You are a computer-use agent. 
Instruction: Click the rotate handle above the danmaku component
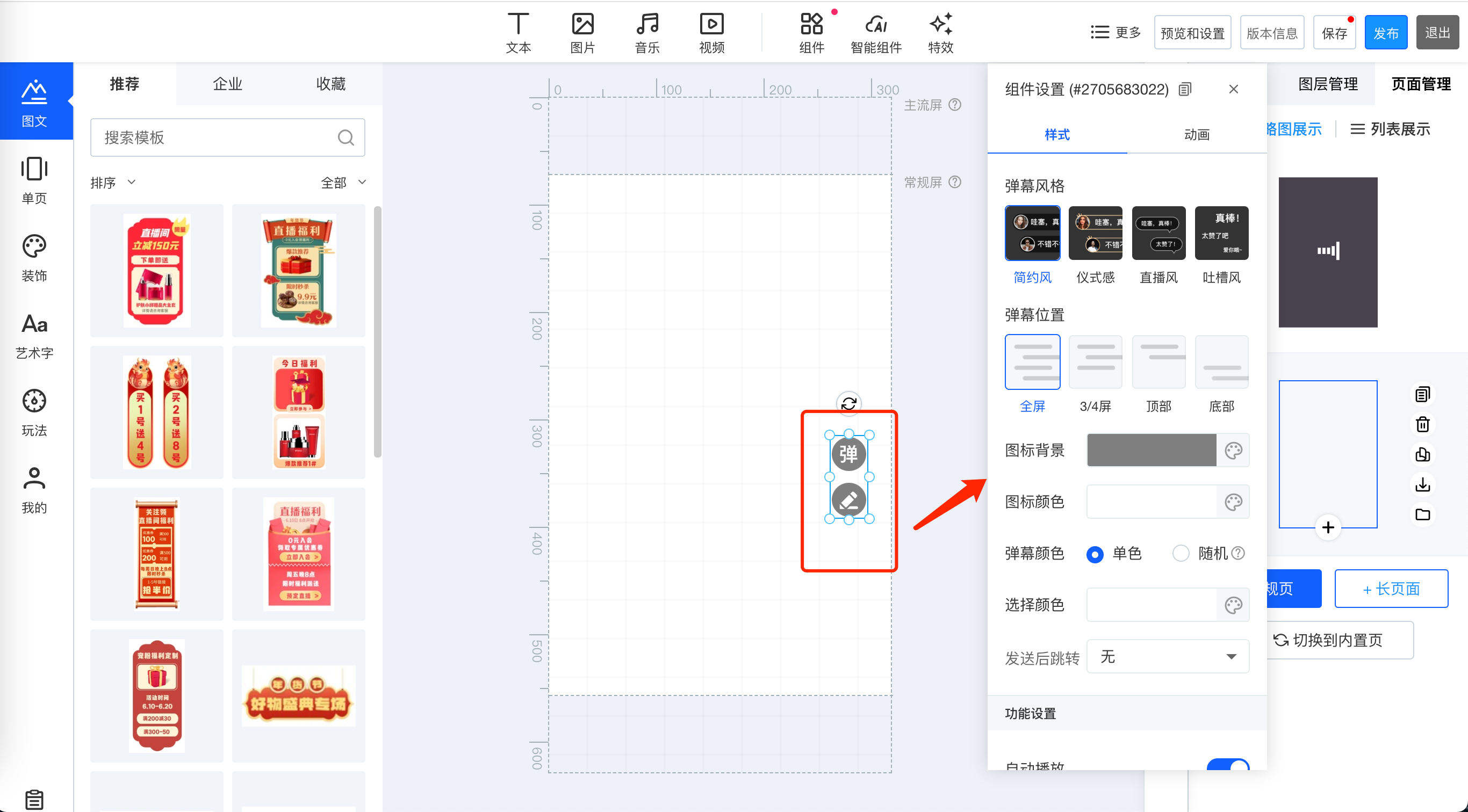848,403
